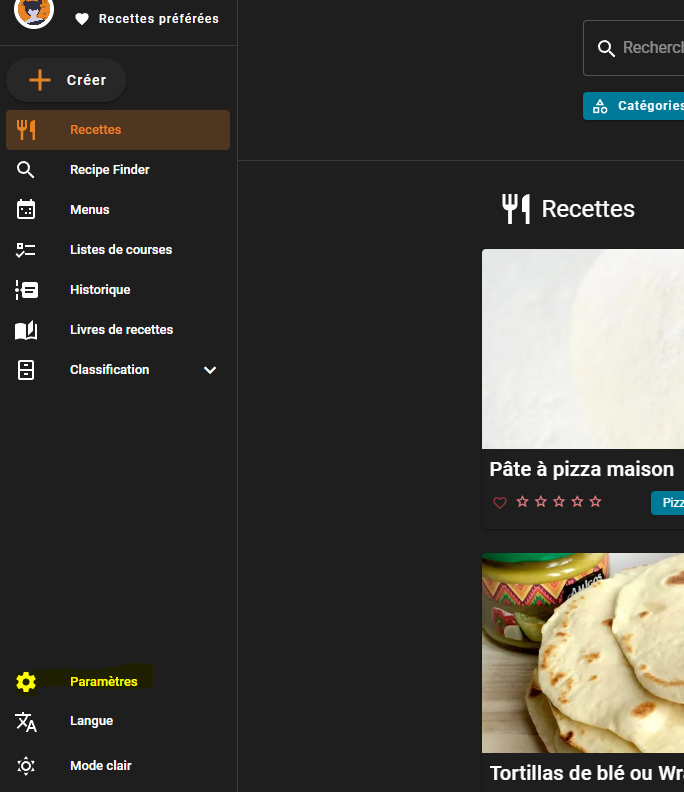The image size is (684, 792).
Task: Click the fork and knife Recettes sidebar icon
Action: coord(26,130)
